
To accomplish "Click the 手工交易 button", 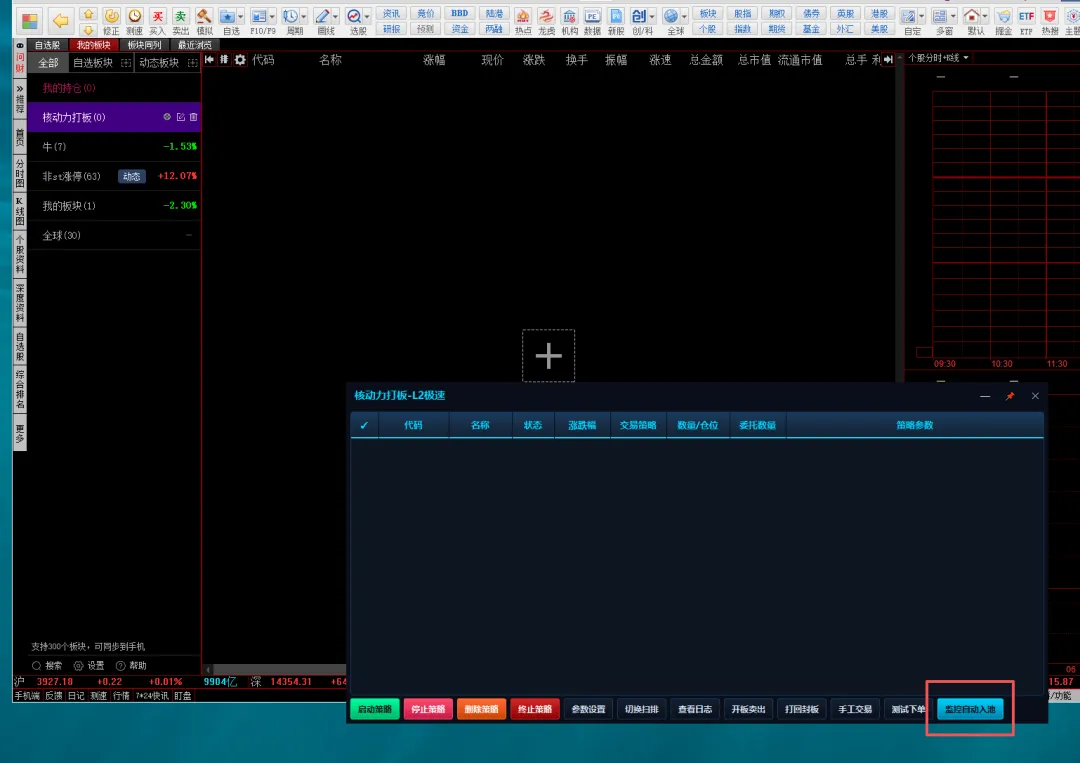I will [x=855, y=709].
